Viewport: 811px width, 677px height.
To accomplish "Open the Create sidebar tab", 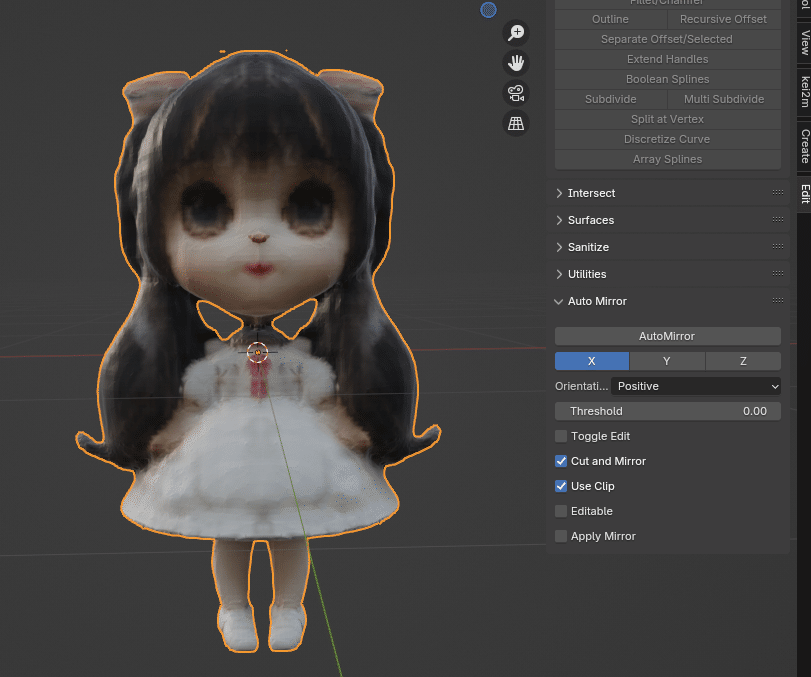I will click(x=805, y=146).
